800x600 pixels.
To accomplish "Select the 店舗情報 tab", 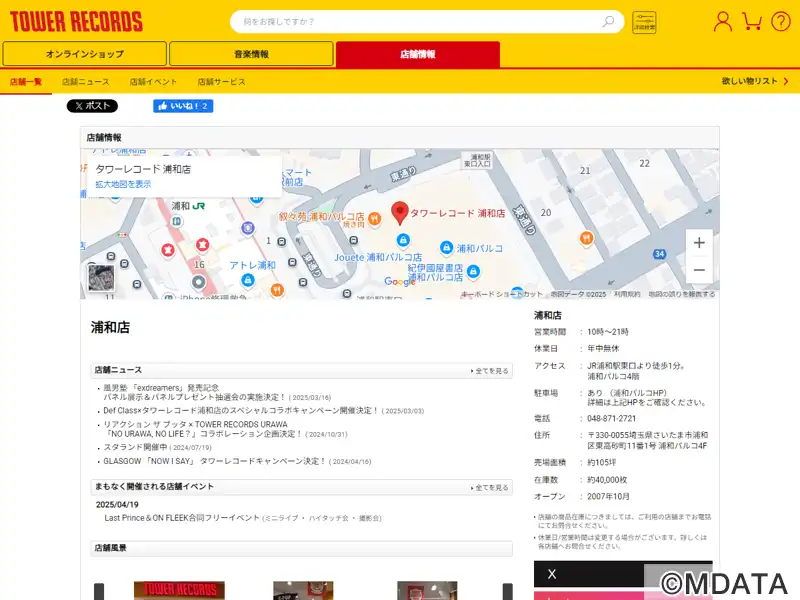I will tap(418, 54).
